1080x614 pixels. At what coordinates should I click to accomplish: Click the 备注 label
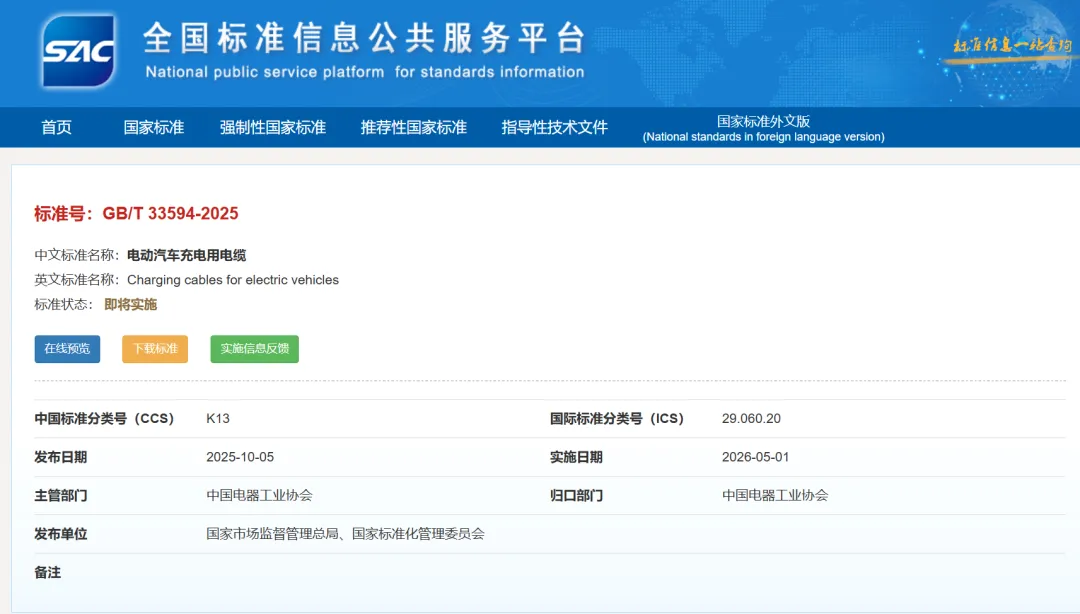click(x=48, y=573)
